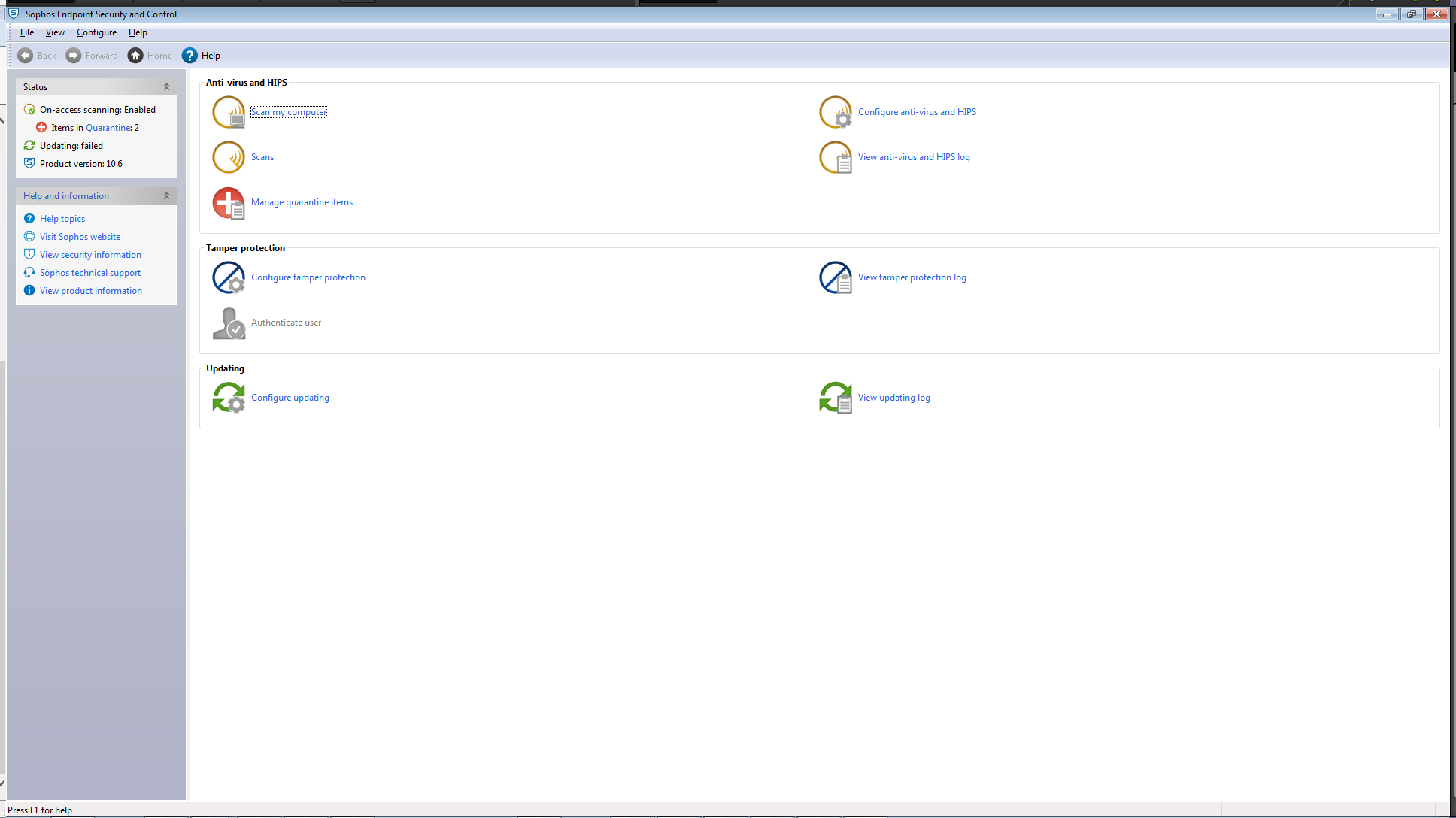Open Manage quarantine items link
The height and width of the screenshot is (818, 1456).
[x=302, y=202]
